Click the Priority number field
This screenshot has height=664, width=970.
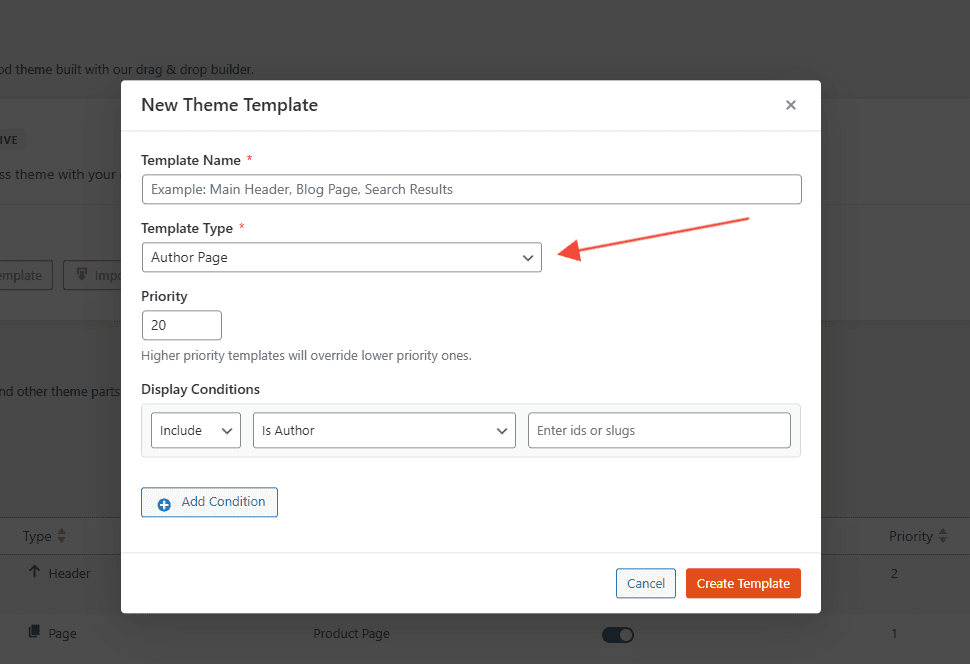click(181, 325)
